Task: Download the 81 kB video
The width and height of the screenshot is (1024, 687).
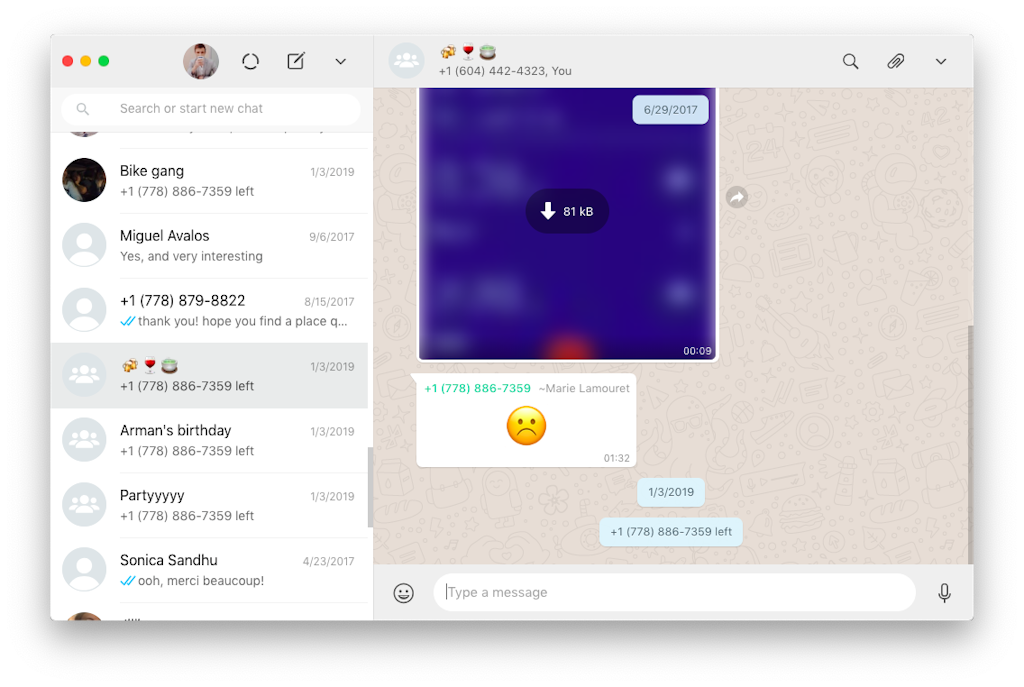Action: (x=566, y=211)
